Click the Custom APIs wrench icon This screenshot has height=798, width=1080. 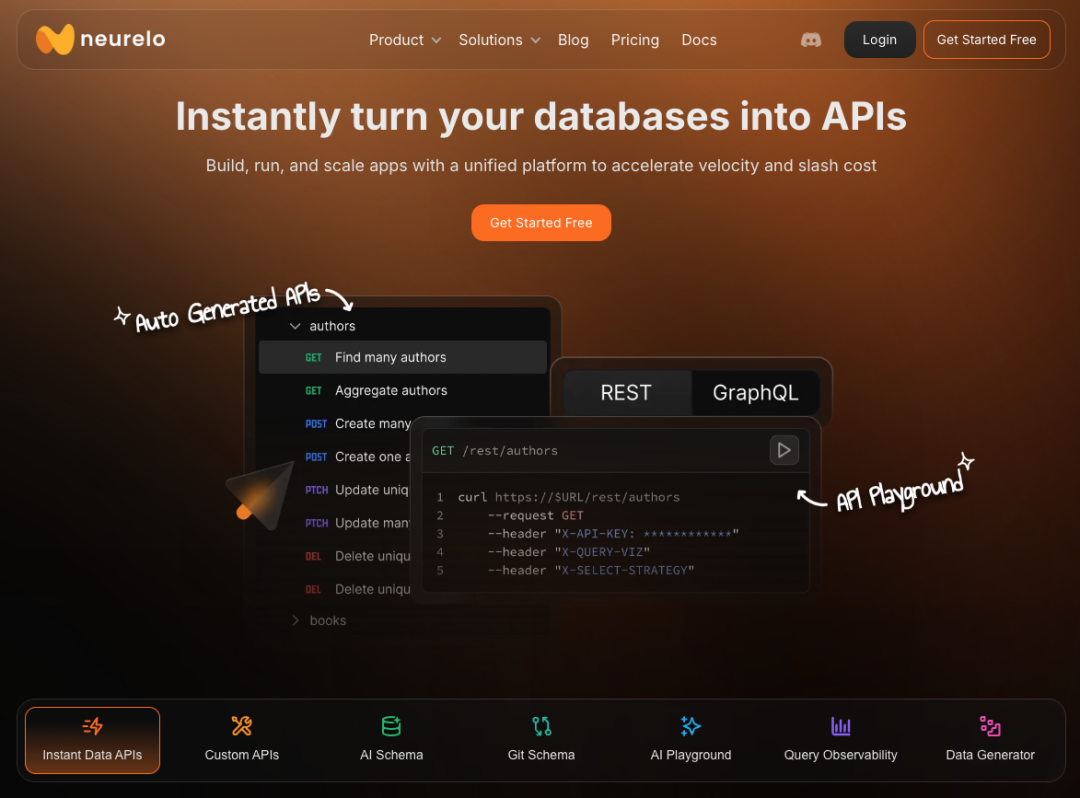(242, 726)
